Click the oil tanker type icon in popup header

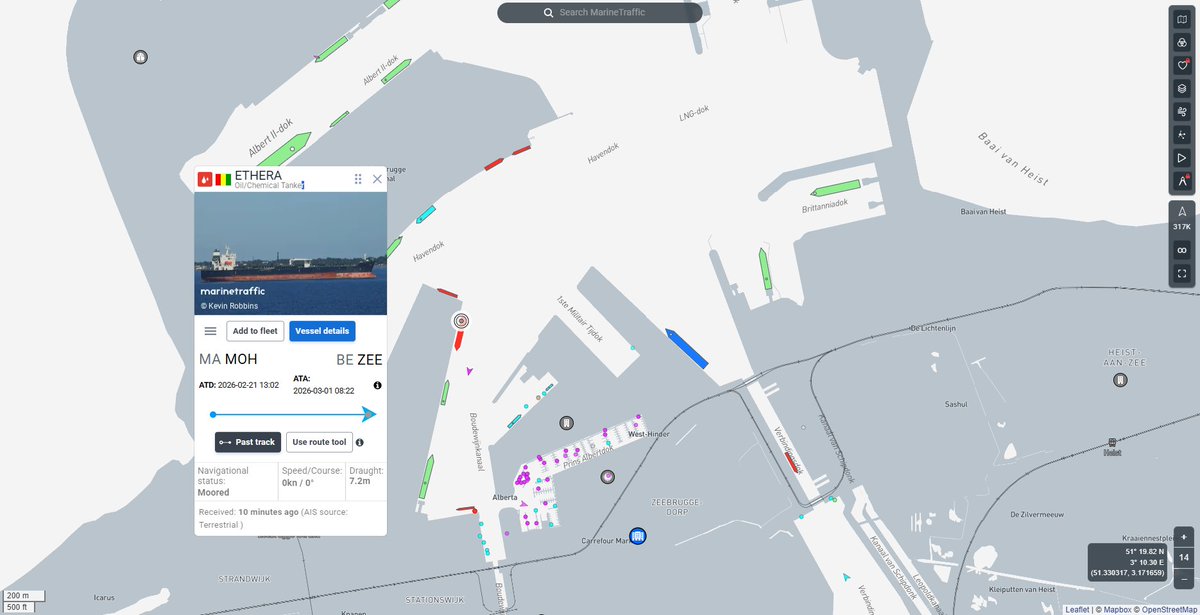point(203,179)
